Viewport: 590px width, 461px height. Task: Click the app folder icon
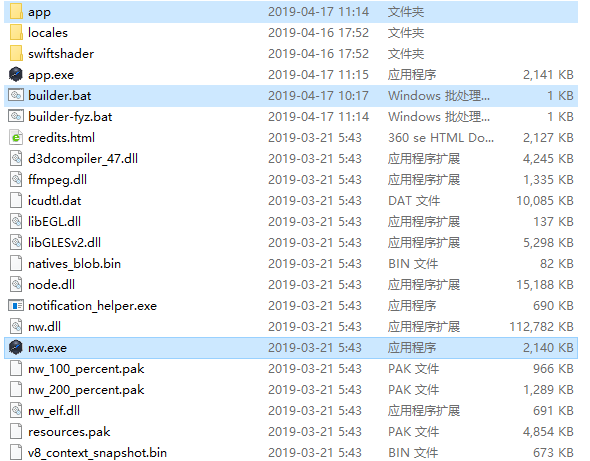(16, 11)
